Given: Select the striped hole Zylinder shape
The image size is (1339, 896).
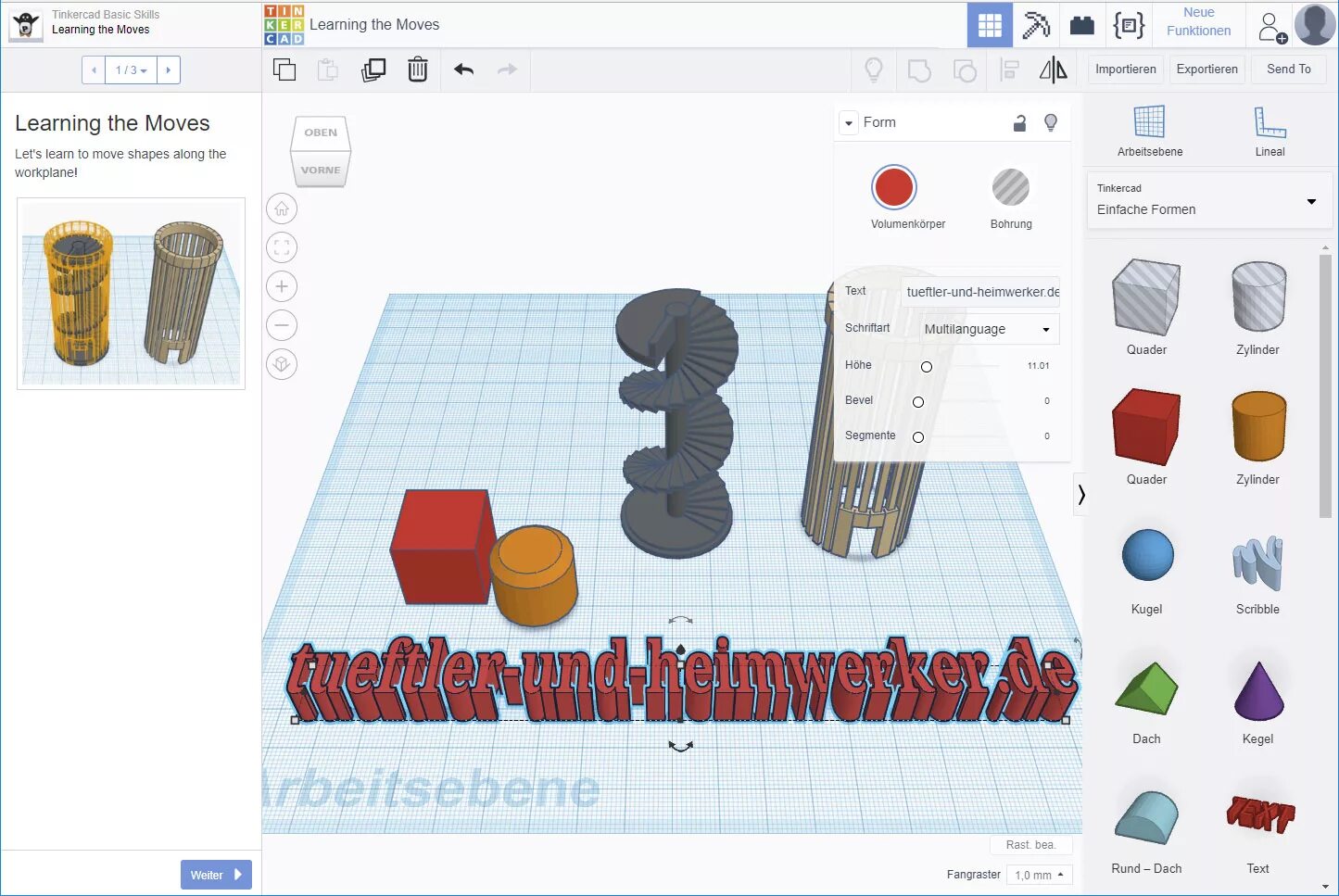Looking at the screenshot, I should (x=1257, y=297).
